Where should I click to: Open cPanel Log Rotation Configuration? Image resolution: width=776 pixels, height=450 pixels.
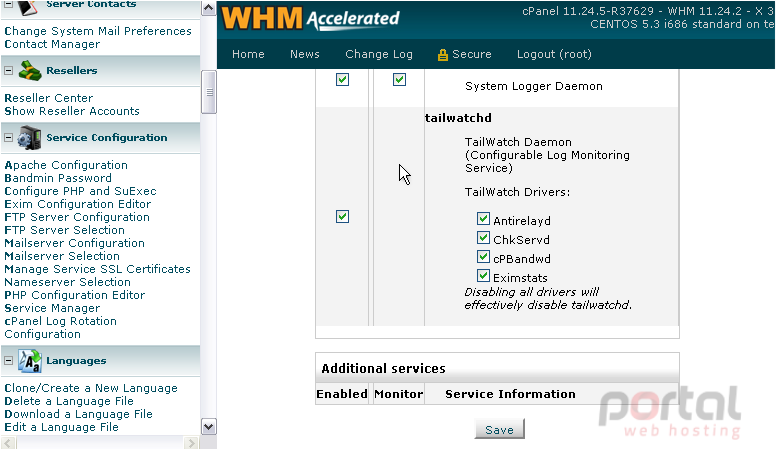pos(60,328)
